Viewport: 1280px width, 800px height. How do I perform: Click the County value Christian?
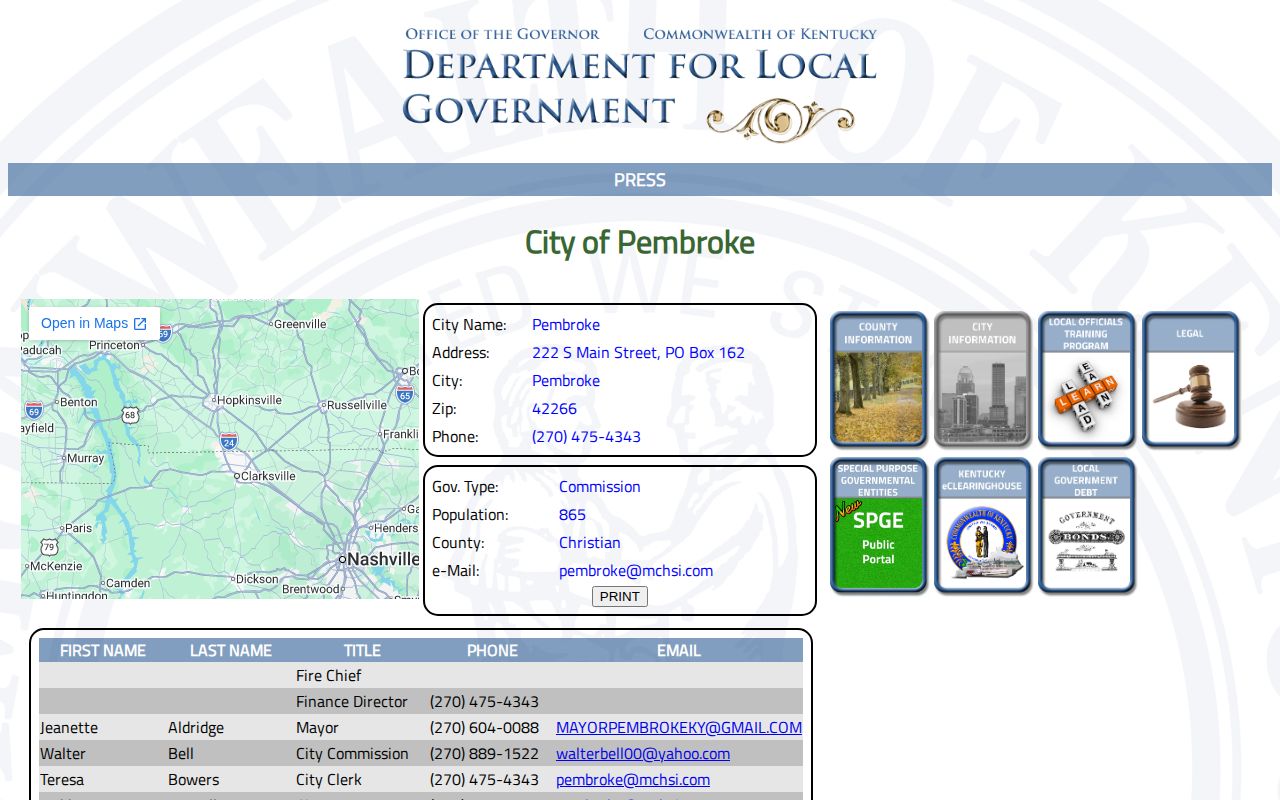click(590, 543)
